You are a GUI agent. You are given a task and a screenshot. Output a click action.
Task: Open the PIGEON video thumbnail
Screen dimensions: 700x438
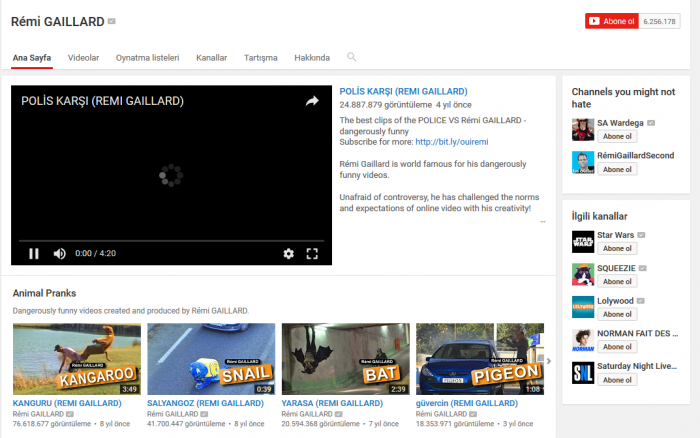[480, 359]
